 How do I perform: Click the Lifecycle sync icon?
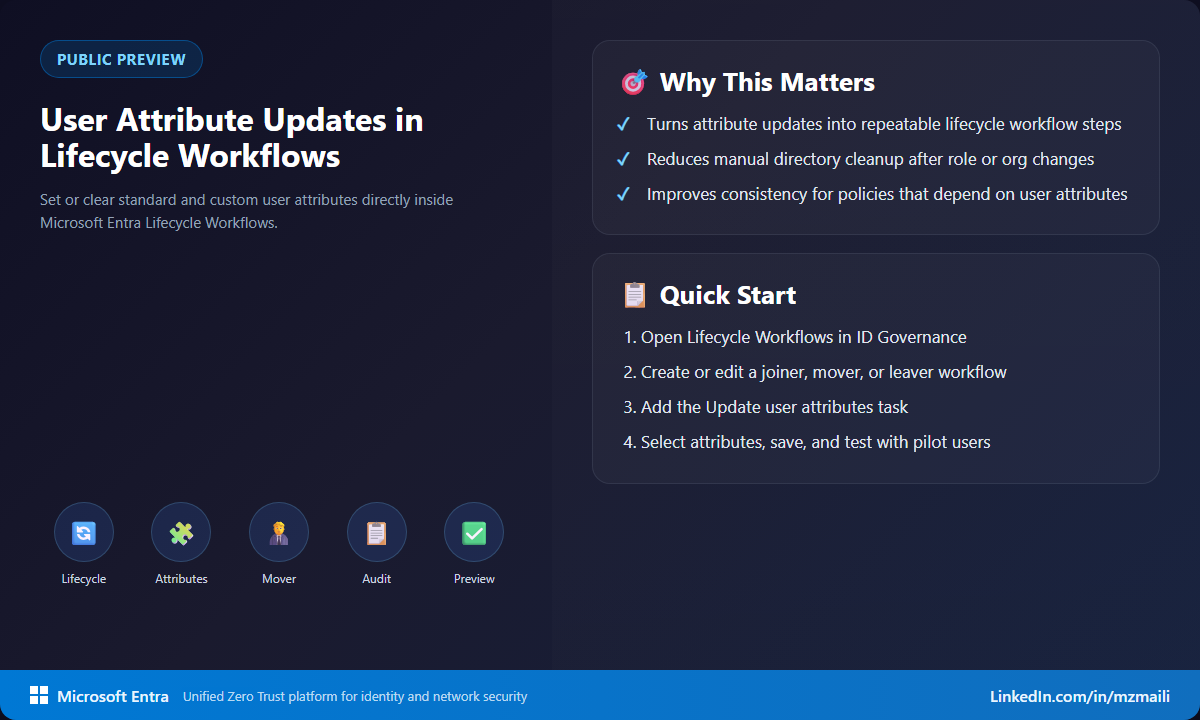(84, 532)
